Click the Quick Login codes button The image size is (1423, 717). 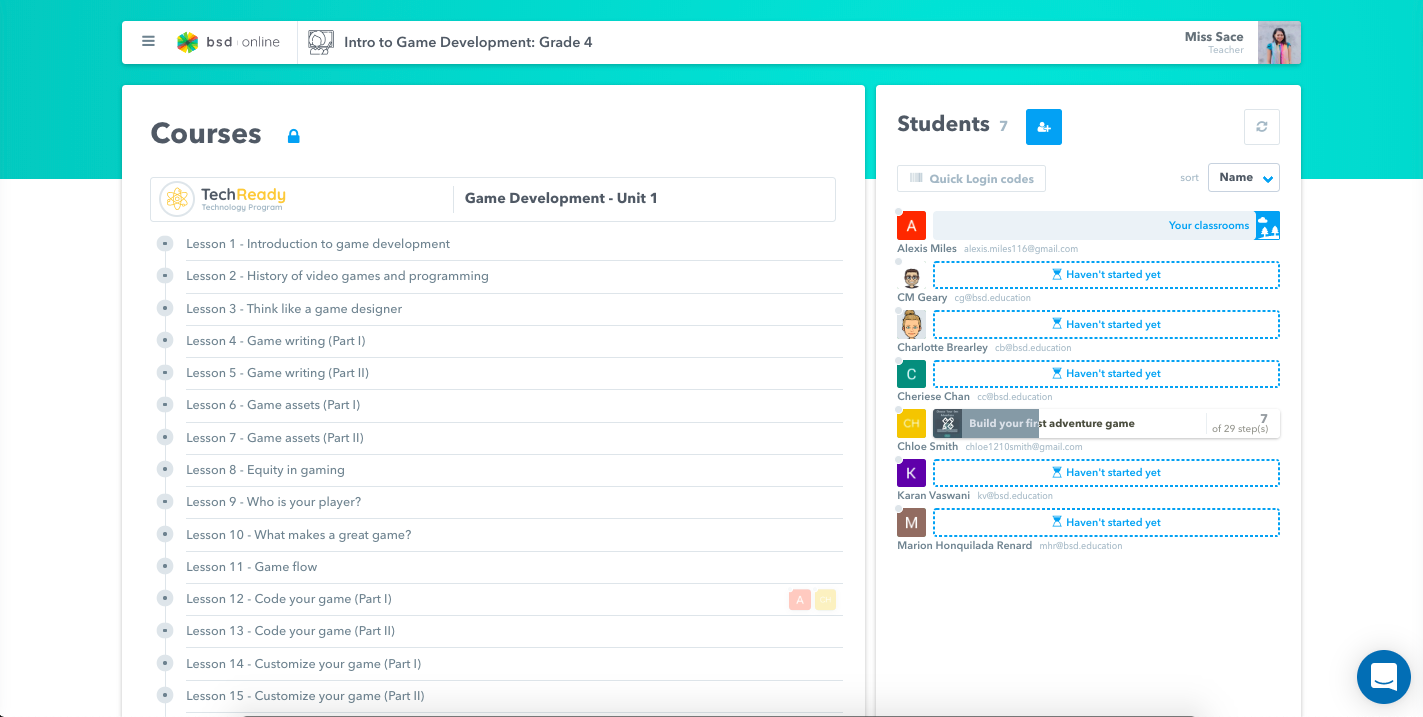(x=971, y=179)
